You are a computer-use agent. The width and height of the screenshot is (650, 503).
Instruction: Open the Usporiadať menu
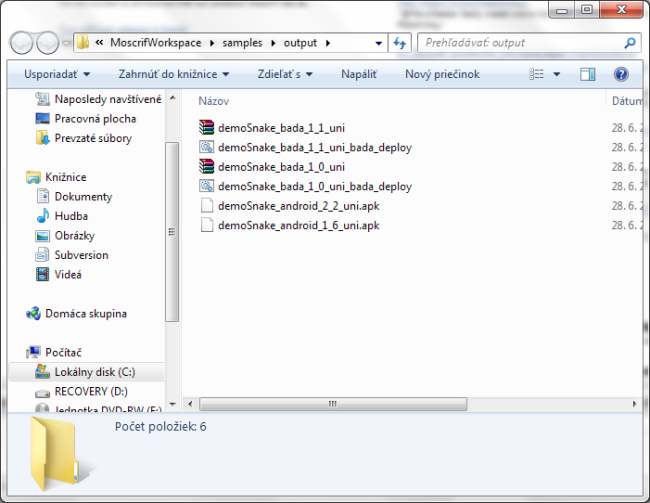(x=57, y=74)
